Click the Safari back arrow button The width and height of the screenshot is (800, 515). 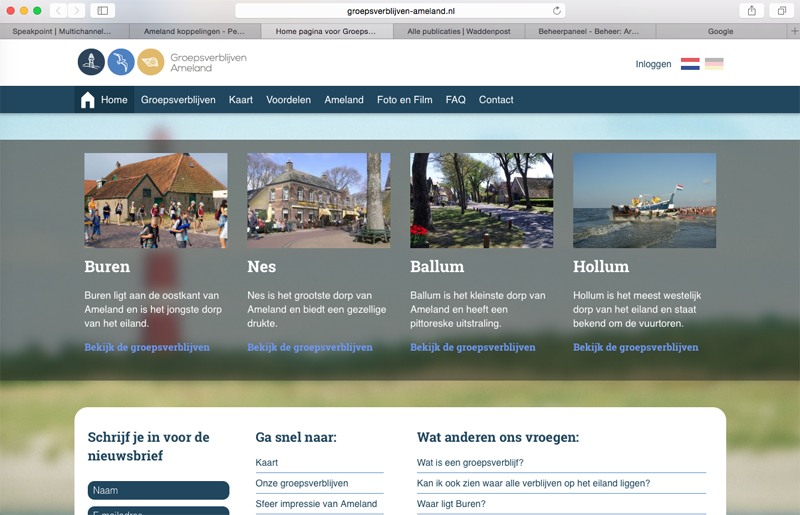(58, 10)
